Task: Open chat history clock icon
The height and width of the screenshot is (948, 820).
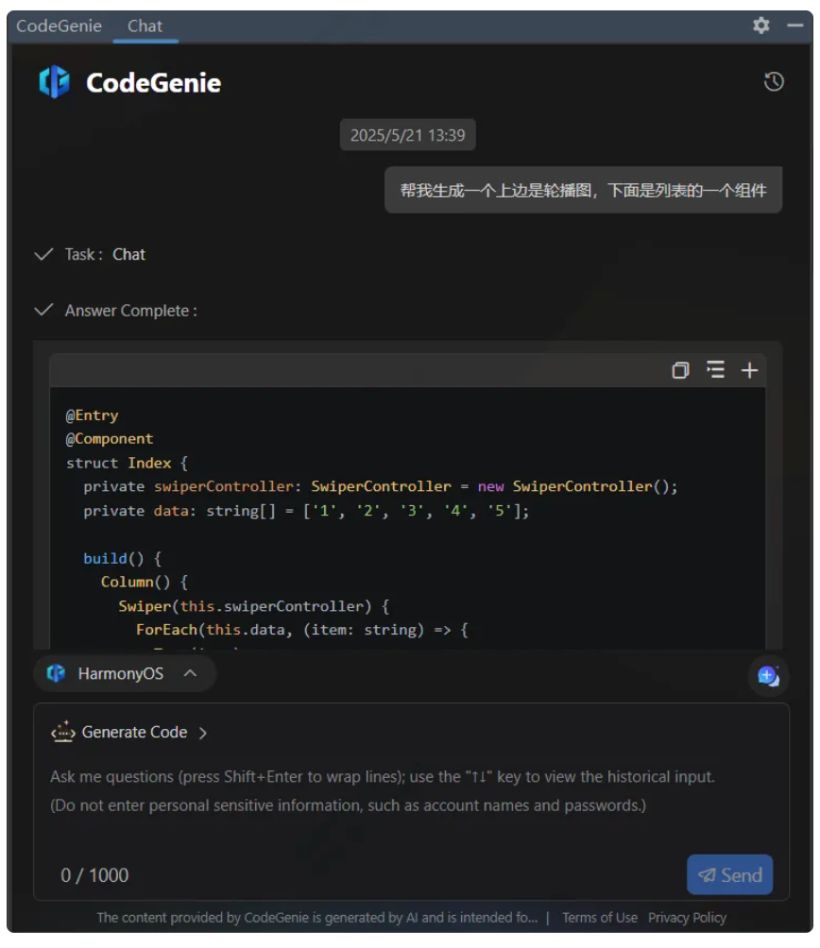Action: coord(773,82)
